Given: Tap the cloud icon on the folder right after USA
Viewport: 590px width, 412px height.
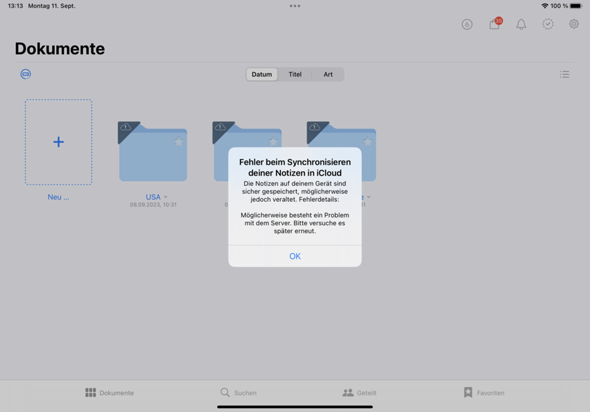Looking at the screenshot, I should tap(220, 128).
